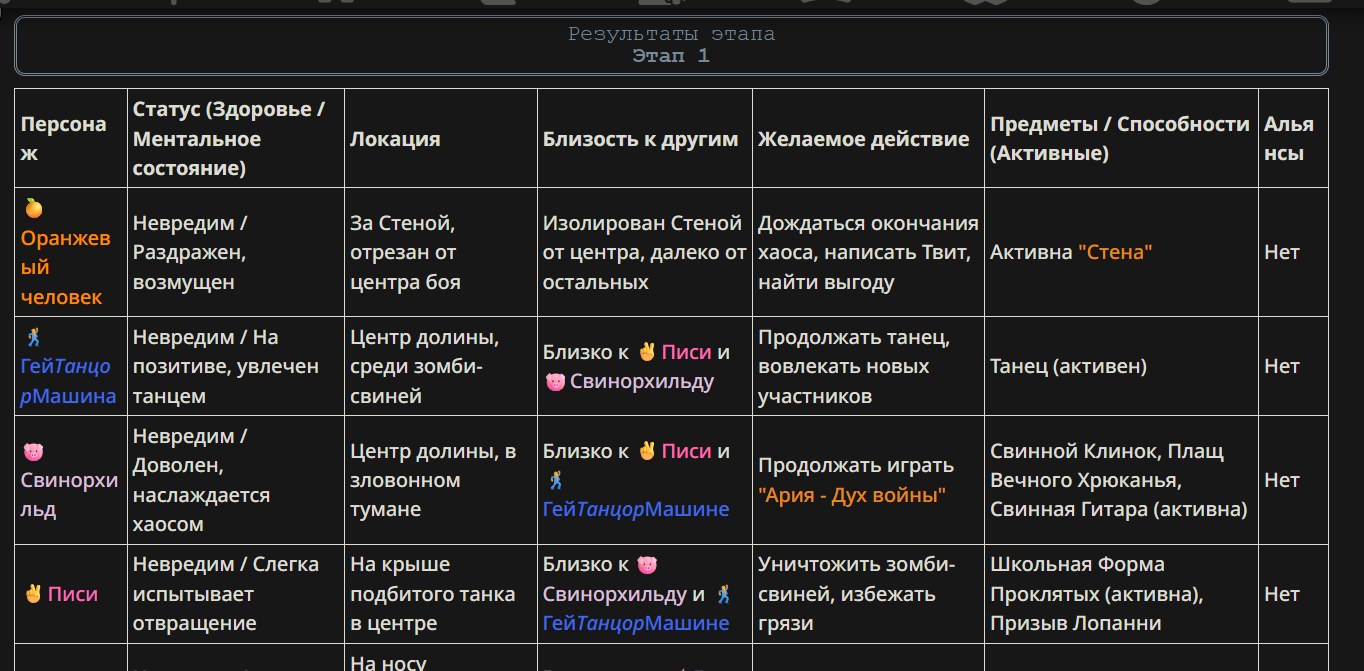Click the victory hand emoji in ГейТанцорМашина's Близость cell
The width and height of the screenshot is (1364, 671).
point(646,352)
